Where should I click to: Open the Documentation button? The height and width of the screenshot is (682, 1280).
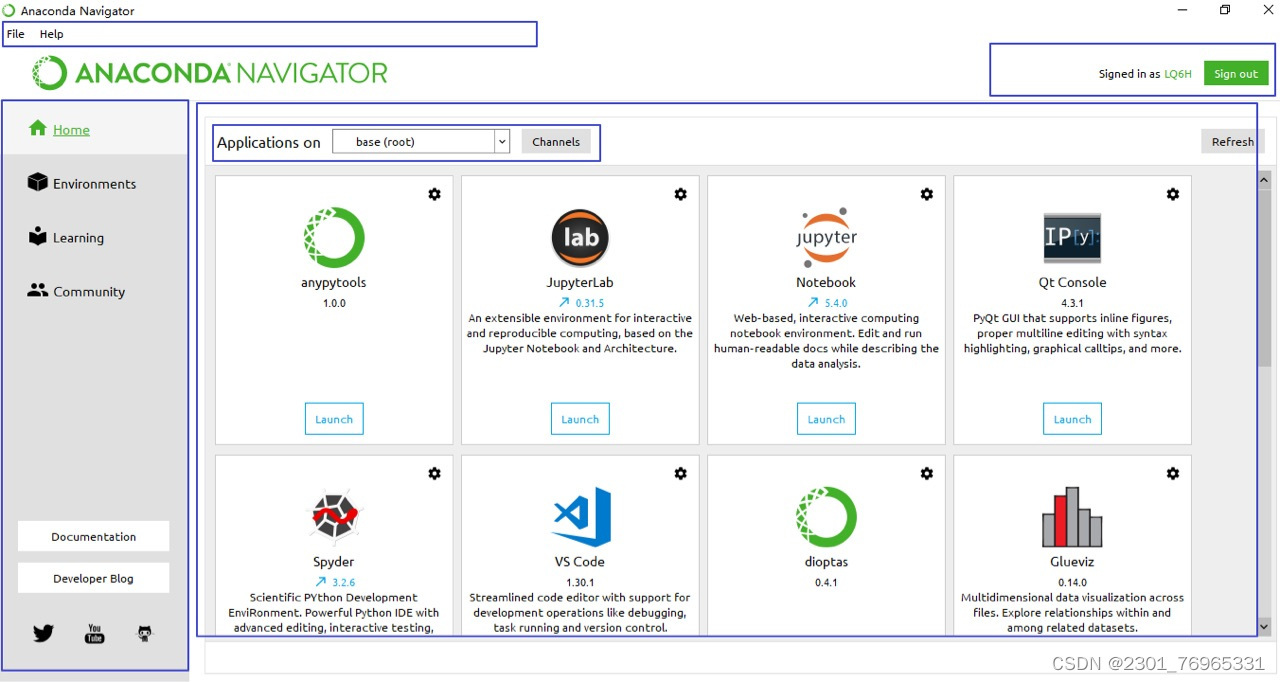[x=94, y=536]
